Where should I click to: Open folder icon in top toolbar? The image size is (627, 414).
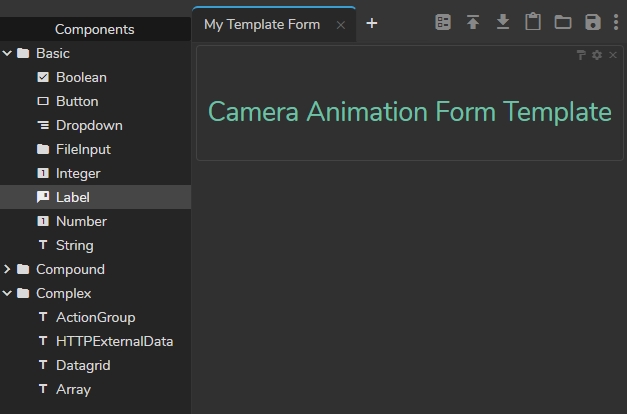(563, 22)
